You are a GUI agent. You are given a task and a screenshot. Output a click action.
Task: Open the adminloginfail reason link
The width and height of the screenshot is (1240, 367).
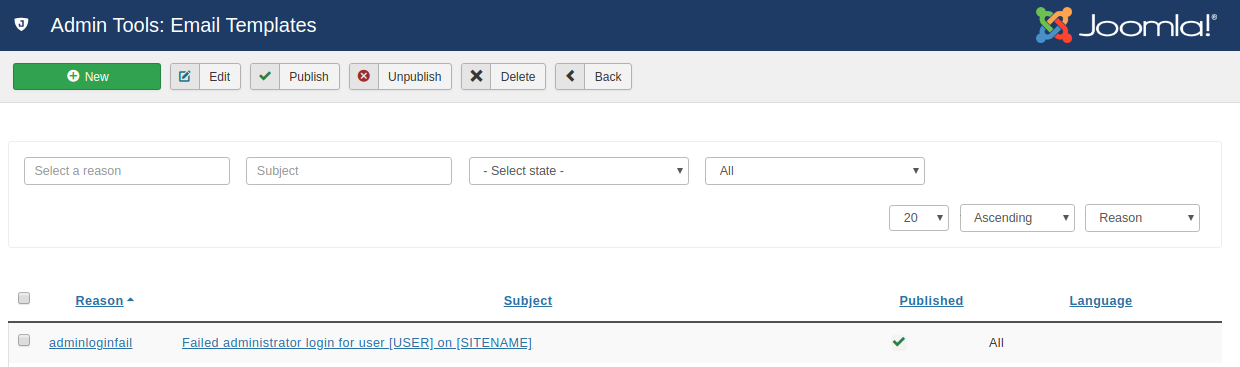91,343
